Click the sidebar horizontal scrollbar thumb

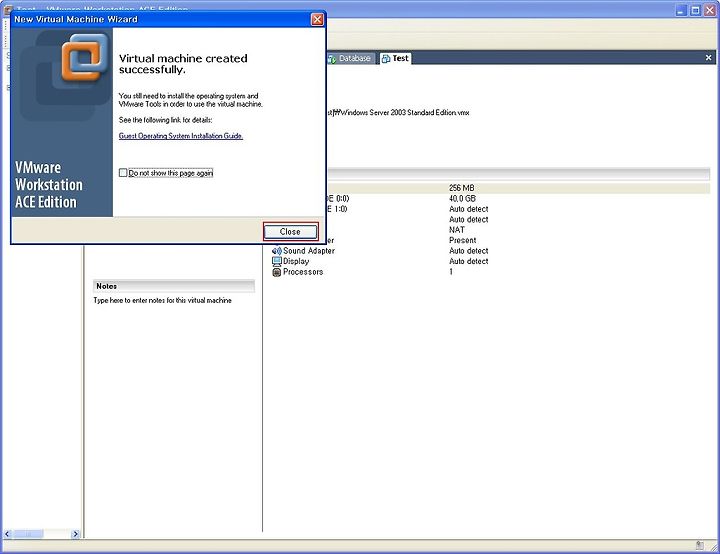point(28,534)
